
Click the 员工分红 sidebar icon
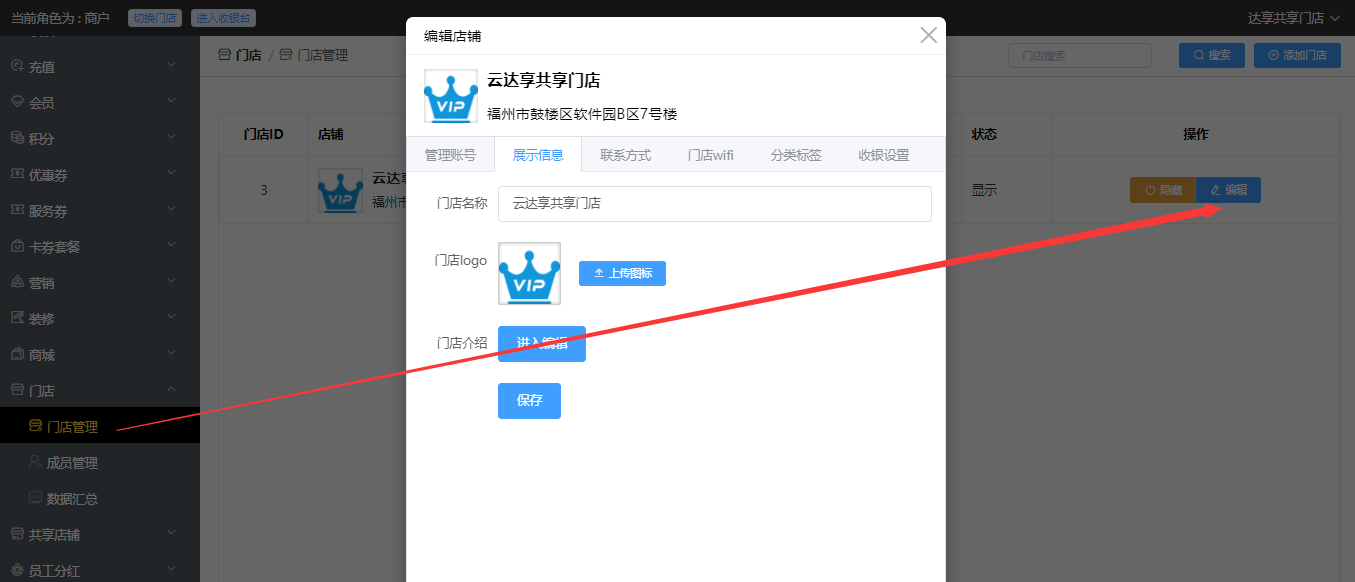point(16,570)
